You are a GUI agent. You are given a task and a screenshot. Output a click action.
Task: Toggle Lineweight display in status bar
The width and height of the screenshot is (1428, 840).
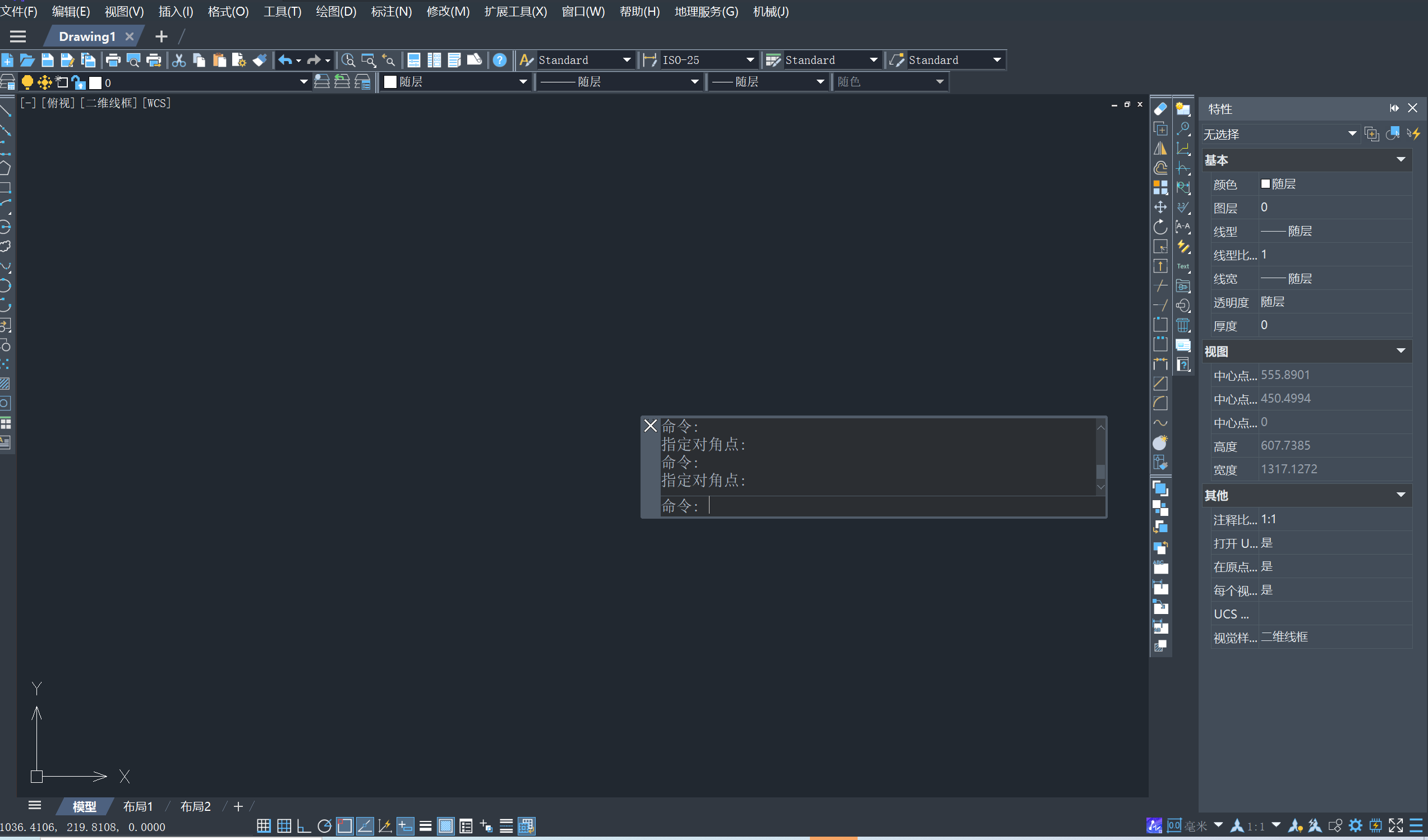tap(426, 827)
